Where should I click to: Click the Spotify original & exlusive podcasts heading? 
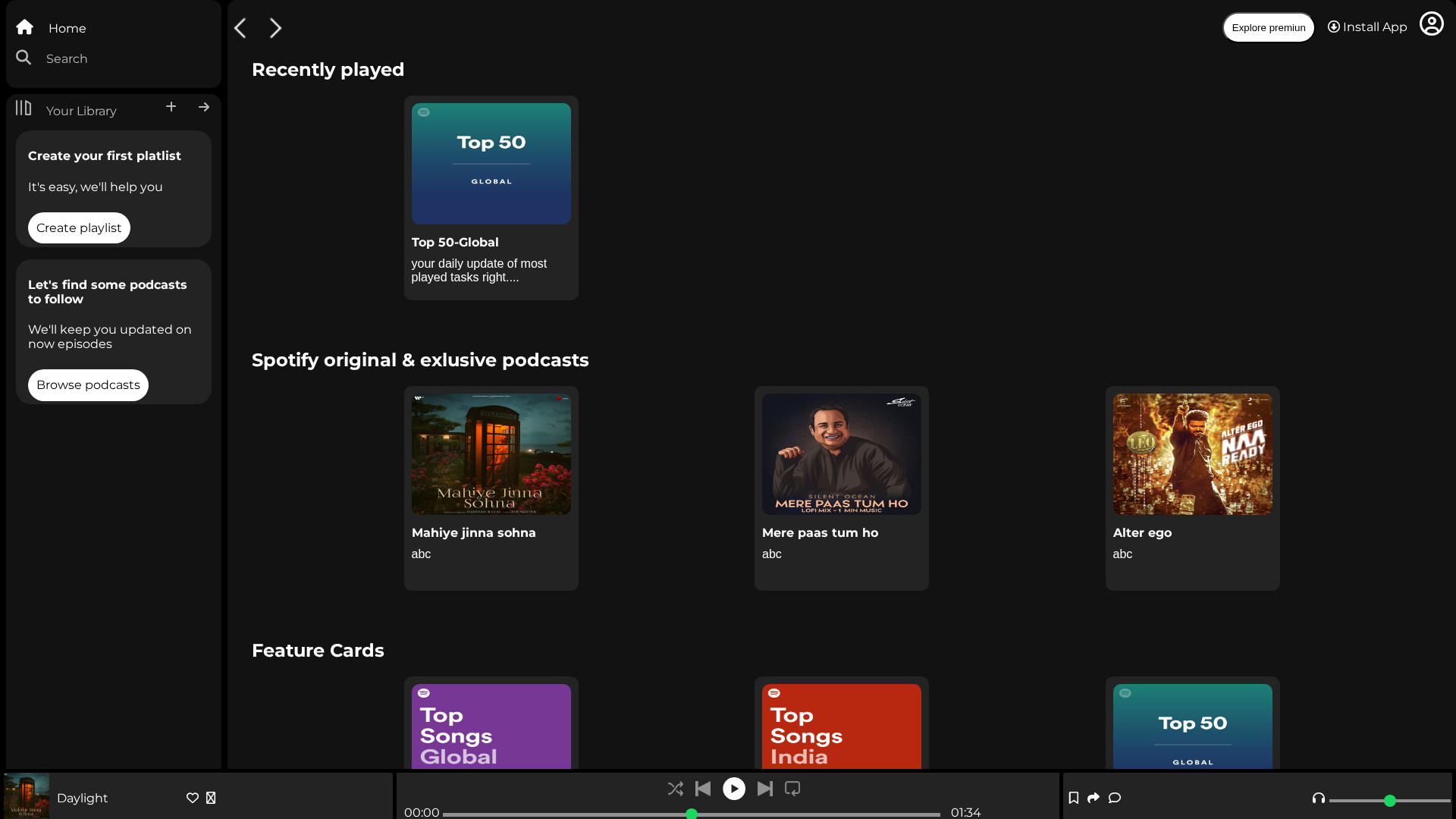[420, 359]
